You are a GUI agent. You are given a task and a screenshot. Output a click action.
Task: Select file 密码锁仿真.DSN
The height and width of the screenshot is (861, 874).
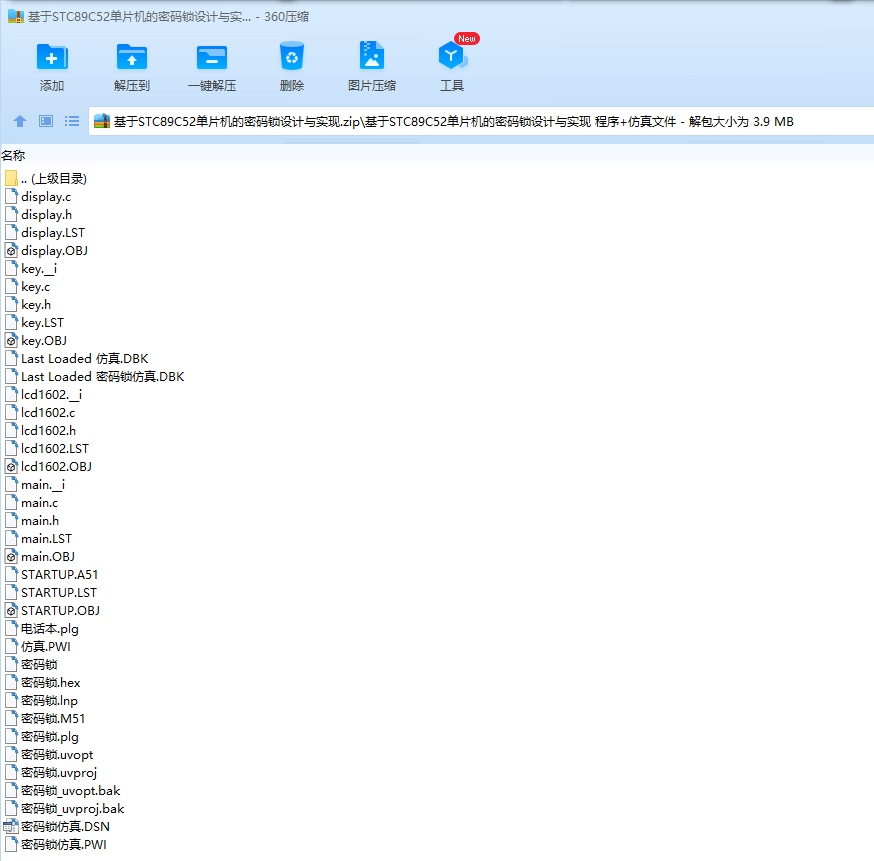[65, 826]
